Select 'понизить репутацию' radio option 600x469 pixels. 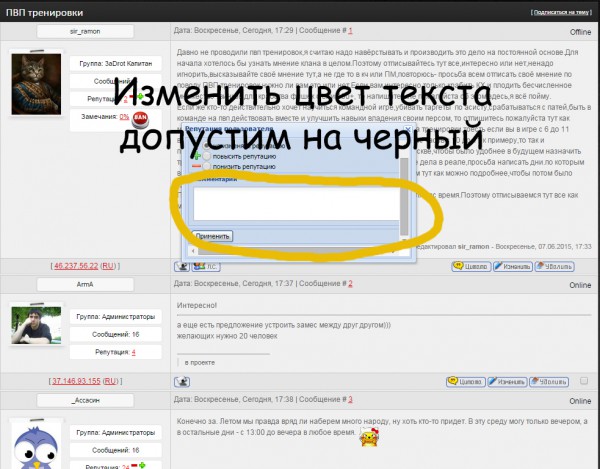click(207, 166)
